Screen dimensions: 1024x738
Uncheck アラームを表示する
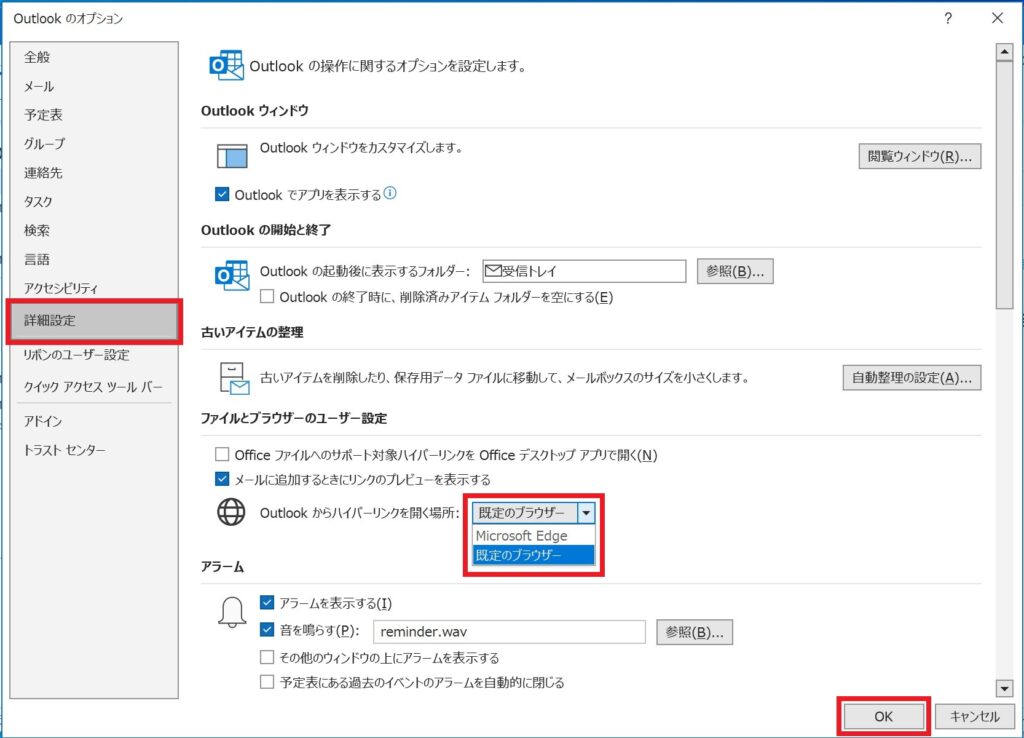[266, 602]
